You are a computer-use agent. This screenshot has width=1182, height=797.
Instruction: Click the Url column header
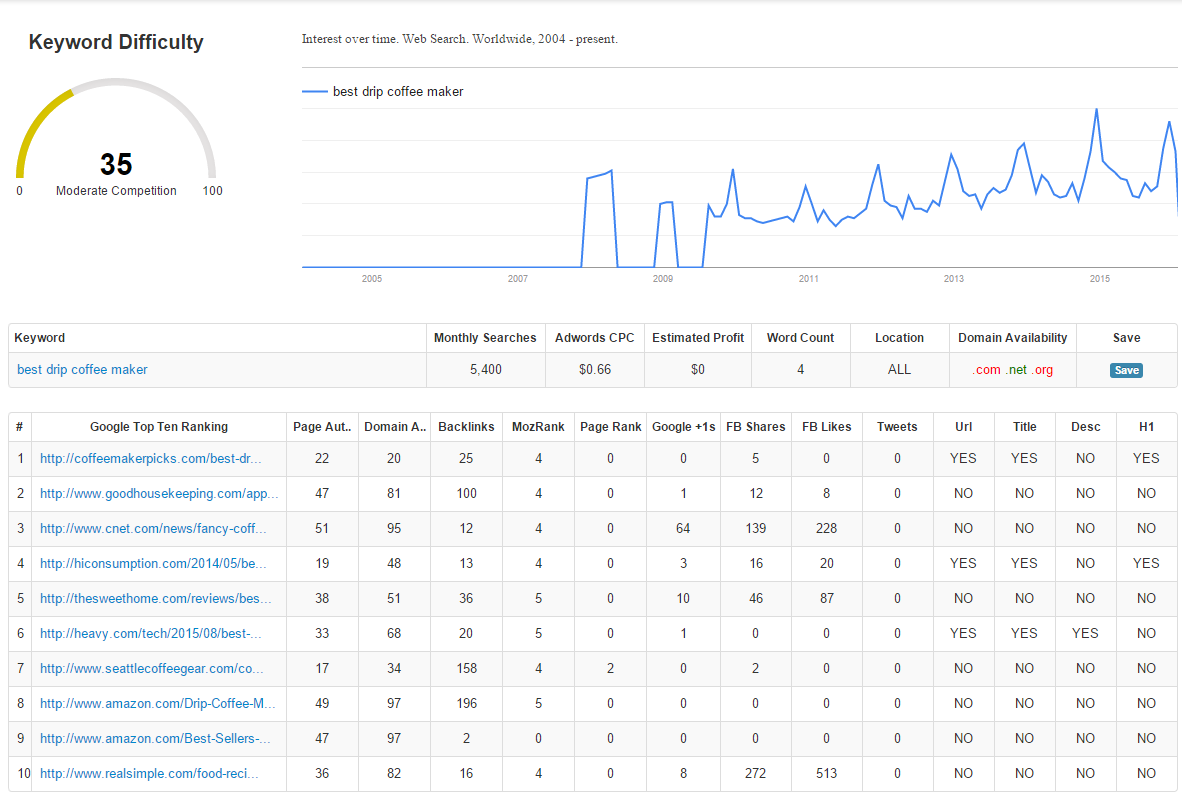click(x=963, y=427)
